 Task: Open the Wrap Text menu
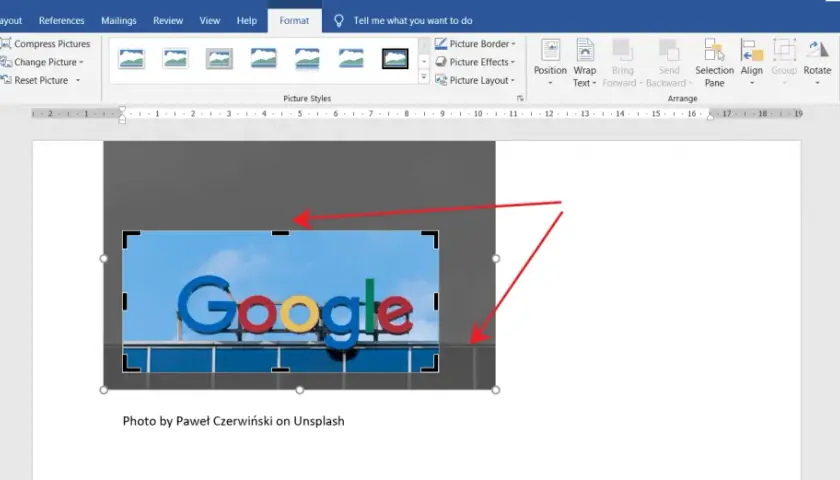pyautogui.click(x=584, y=63)
